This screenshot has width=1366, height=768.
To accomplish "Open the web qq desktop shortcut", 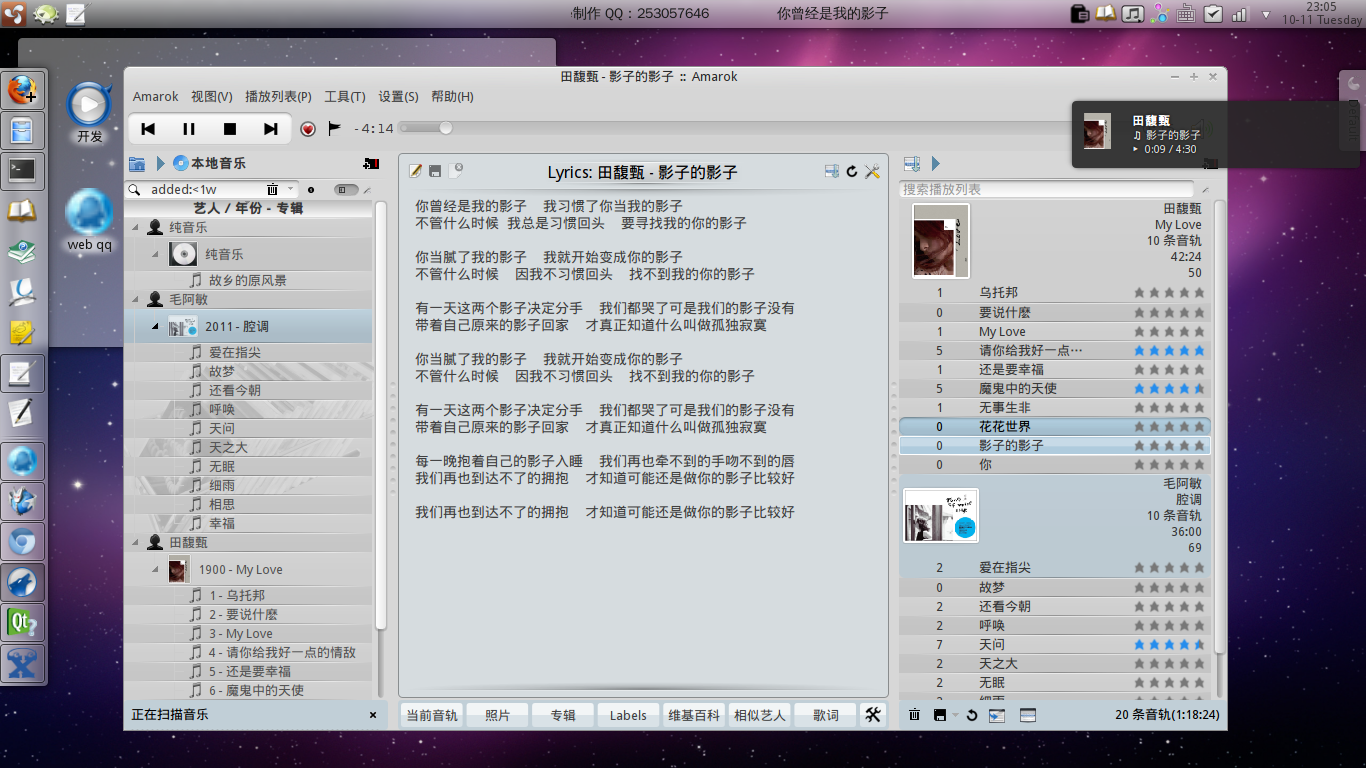I will [x=90, y=220].
